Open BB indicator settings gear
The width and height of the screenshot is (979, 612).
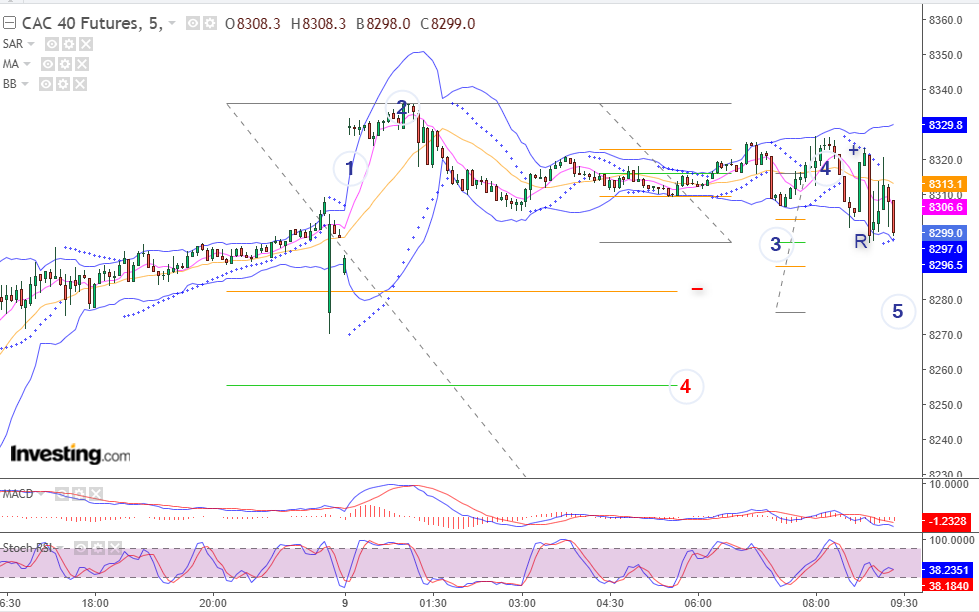coord(63,84)
